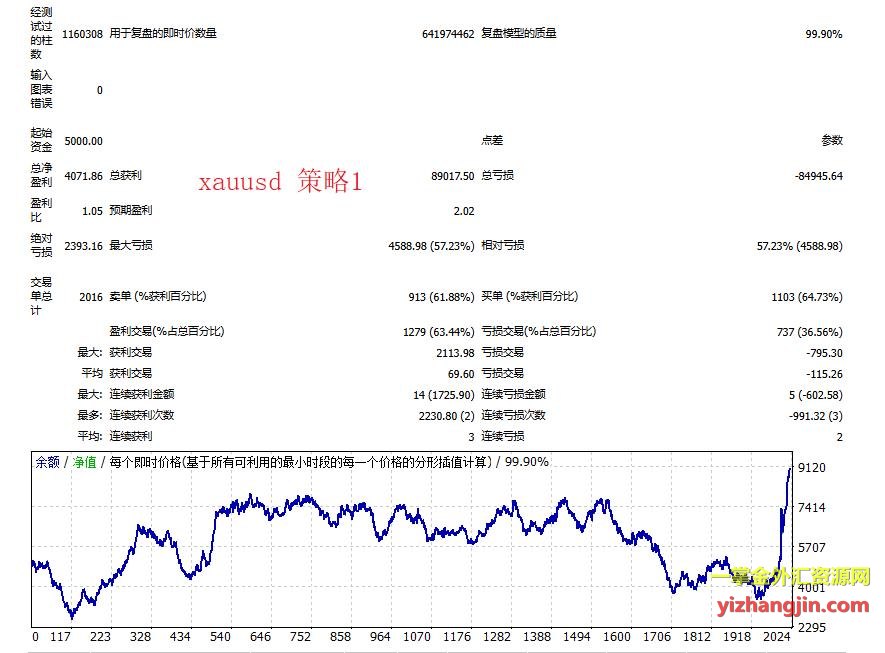
Task: Click the green 净值 legend label
Action: (x=84, y=462)
